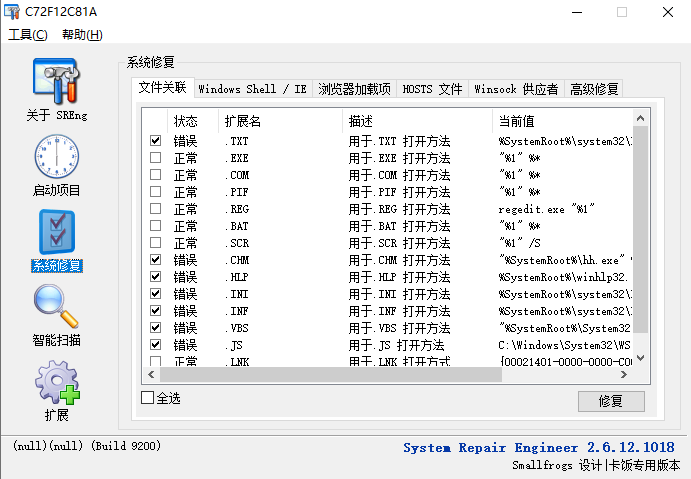Image resolution: width=691 pixels, height=479 pixels.
Task: Enable the .REG row checkbox
Action: pos(155,209)
